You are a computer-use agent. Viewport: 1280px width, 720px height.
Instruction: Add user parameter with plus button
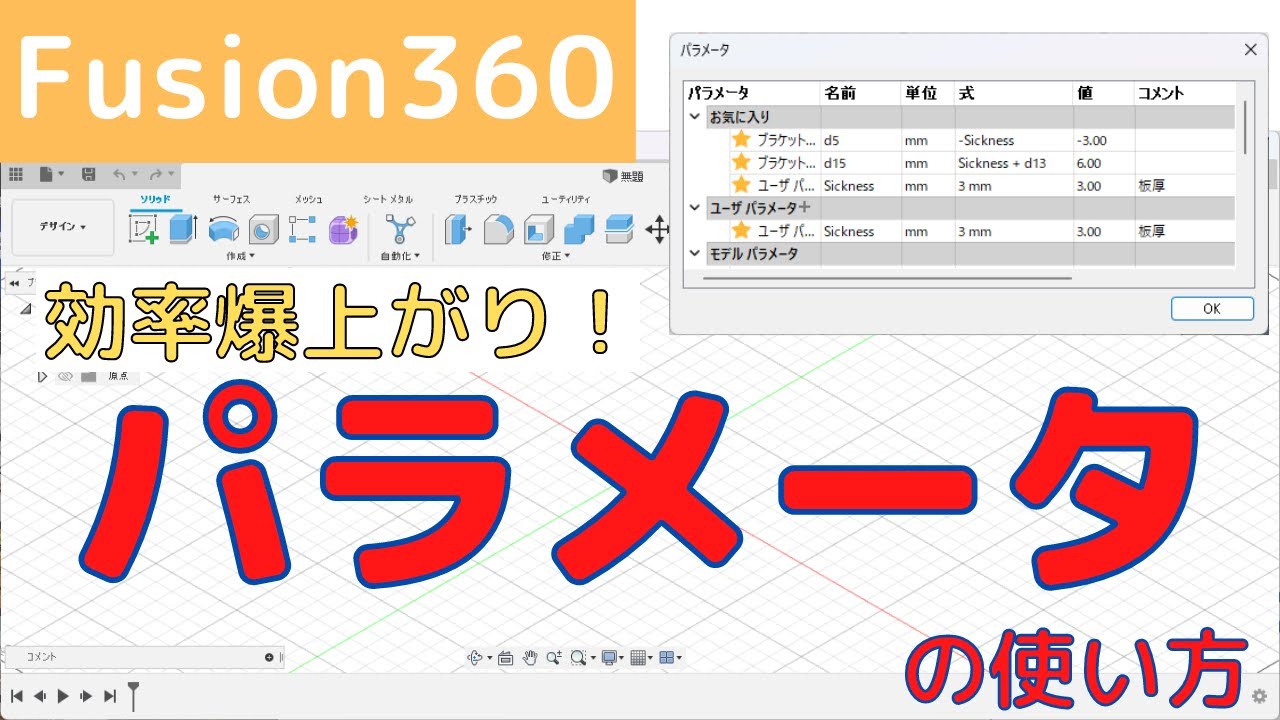pyautogui.click(x=803, y=208)
